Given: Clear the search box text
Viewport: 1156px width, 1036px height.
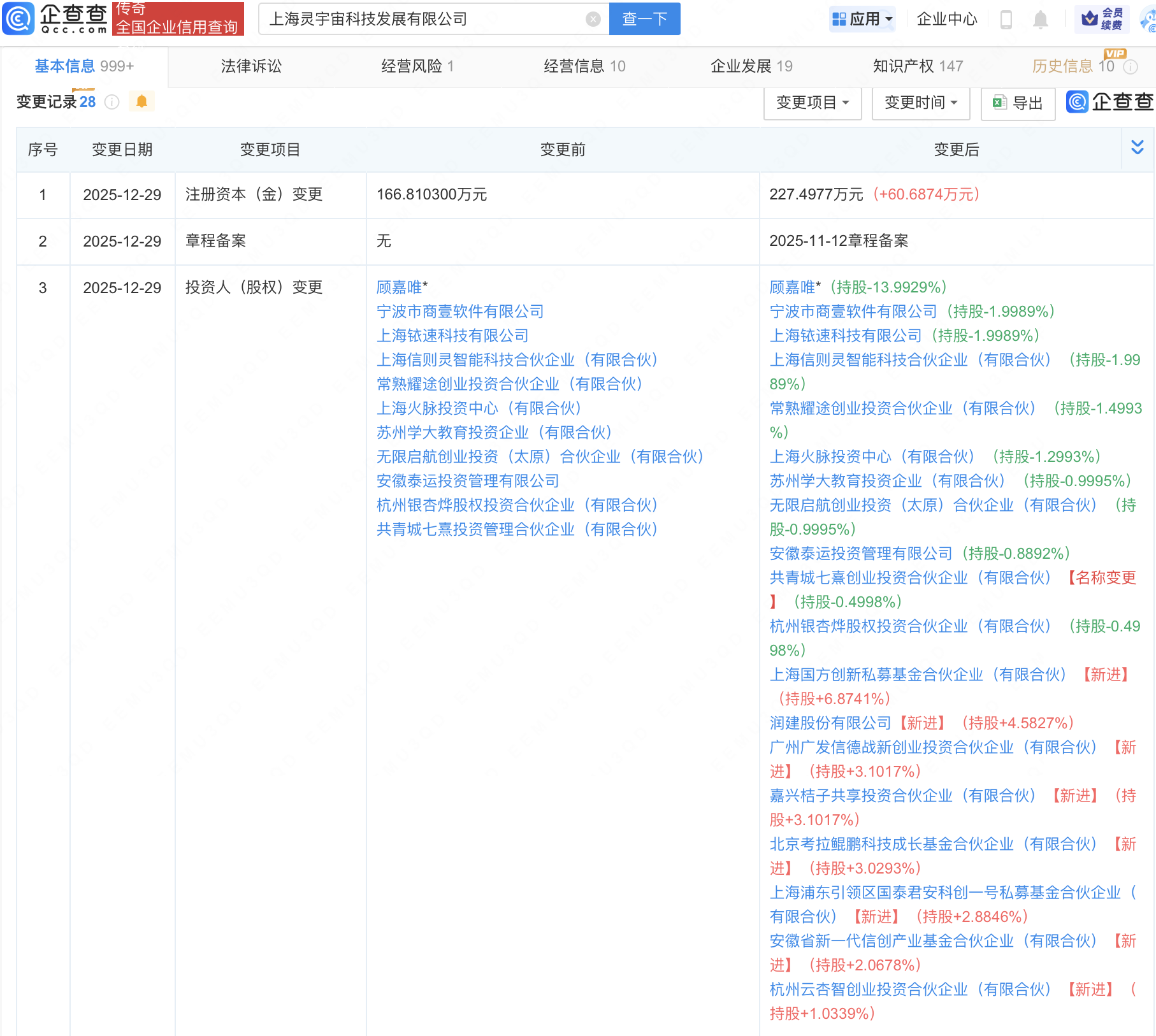Looking at the screenshot, I should [593, 19].
